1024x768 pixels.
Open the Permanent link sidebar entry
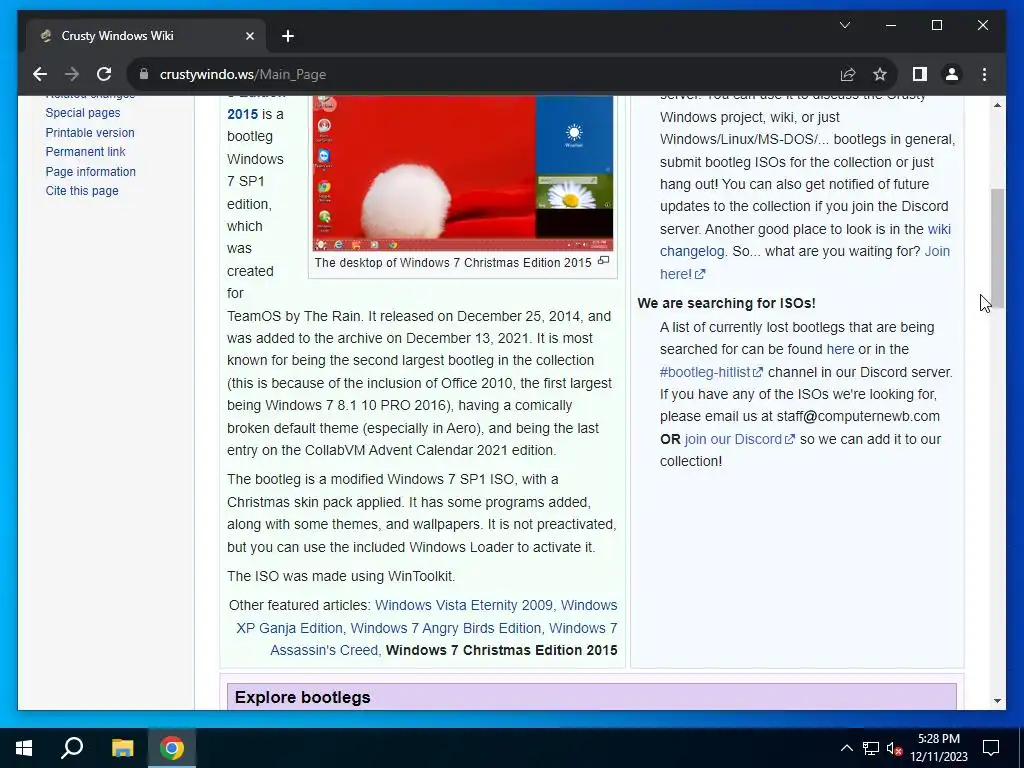(86, 152)
